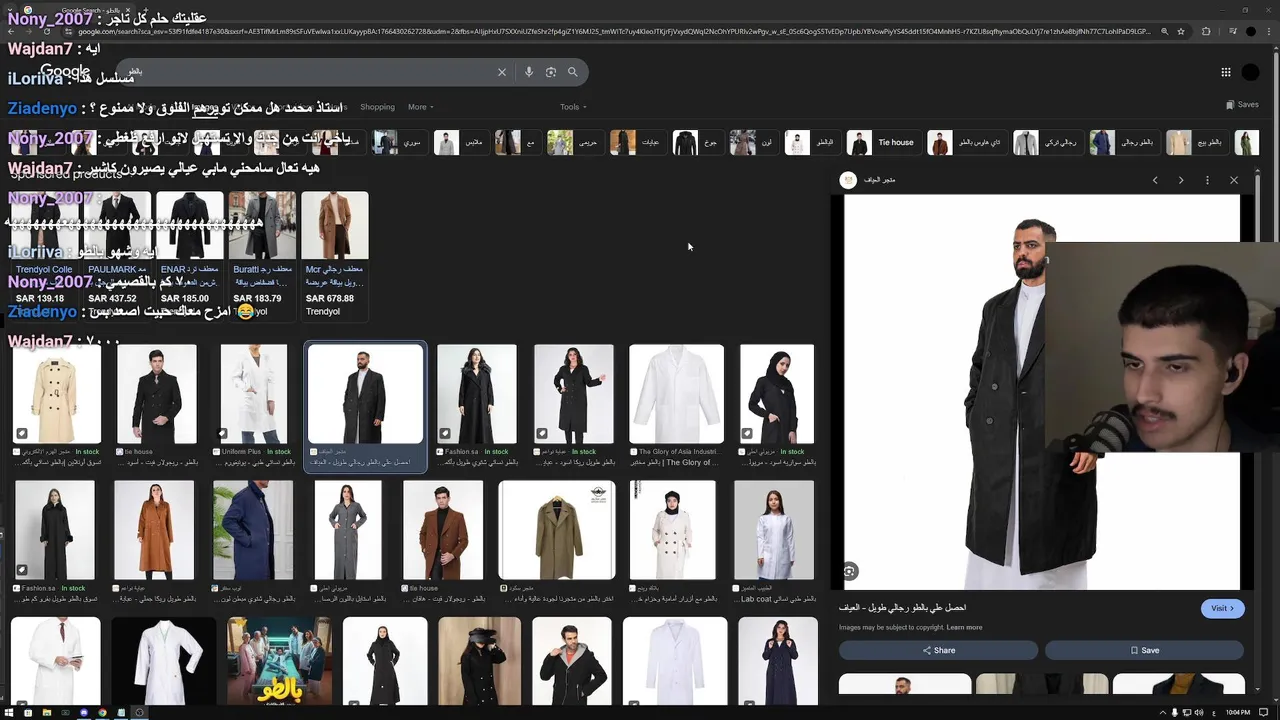Open the olive green coat on hanger result
This screenshot has width=1280, height=720.
click(557, 530)
